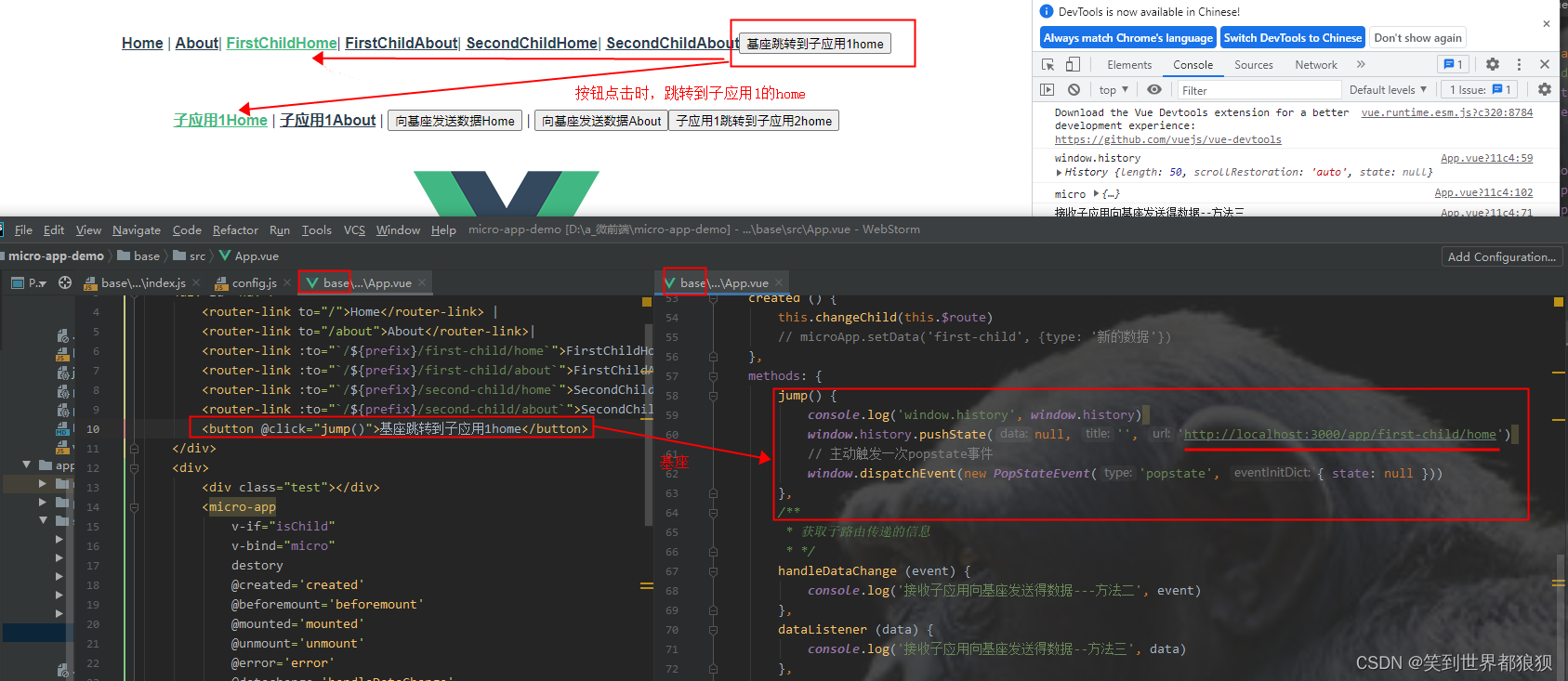Switch to the Network tab in DevTools
This screenshot has width=1568, height=681.
[x=1316, y=65]
